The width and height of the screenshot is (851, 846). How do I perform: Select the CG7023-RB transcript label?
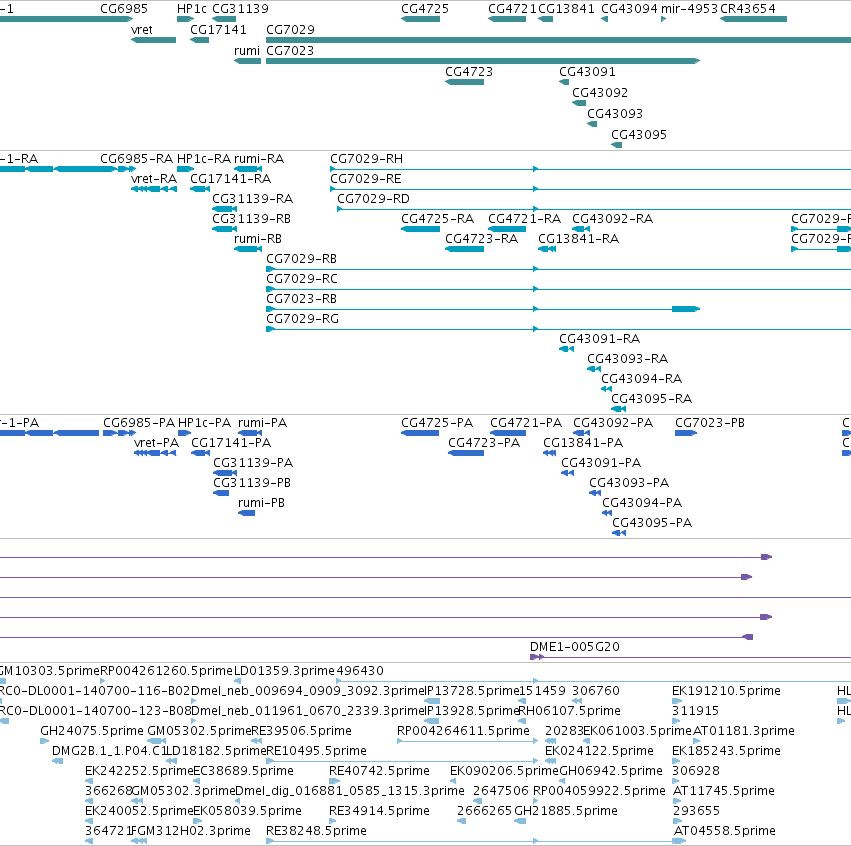click(301, 300)
